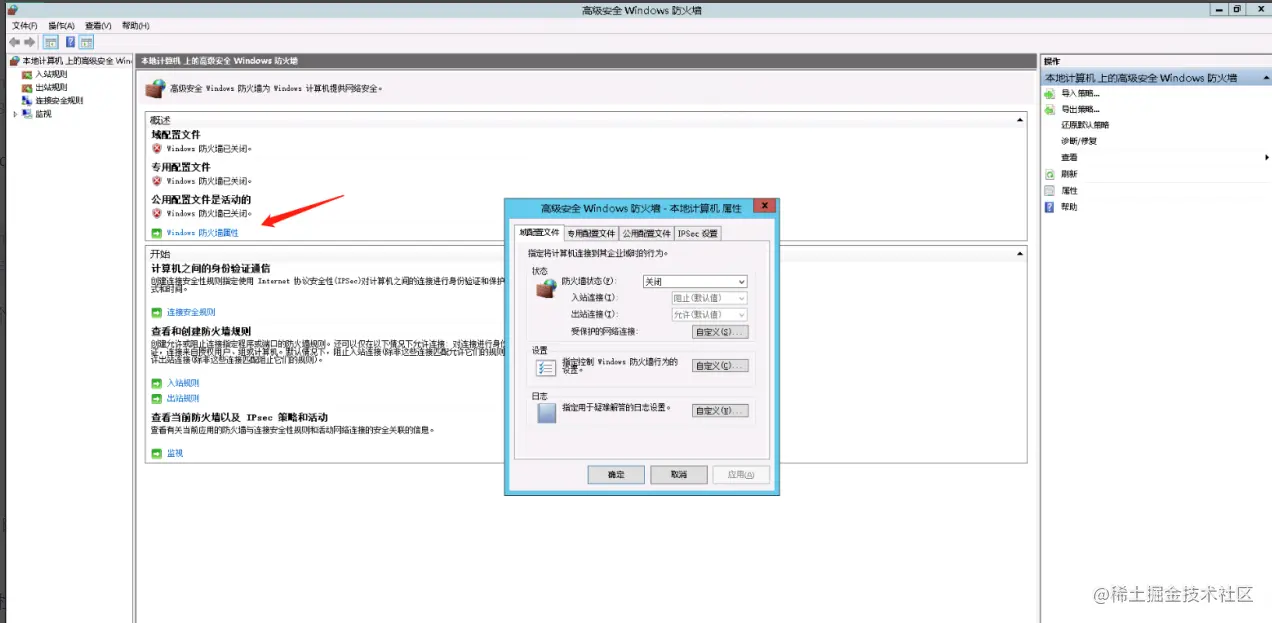Open the 防火墙状态 dropdown showing 关闭
The width and height of the screenshot is (1272, 623).
tap(695, 282)
